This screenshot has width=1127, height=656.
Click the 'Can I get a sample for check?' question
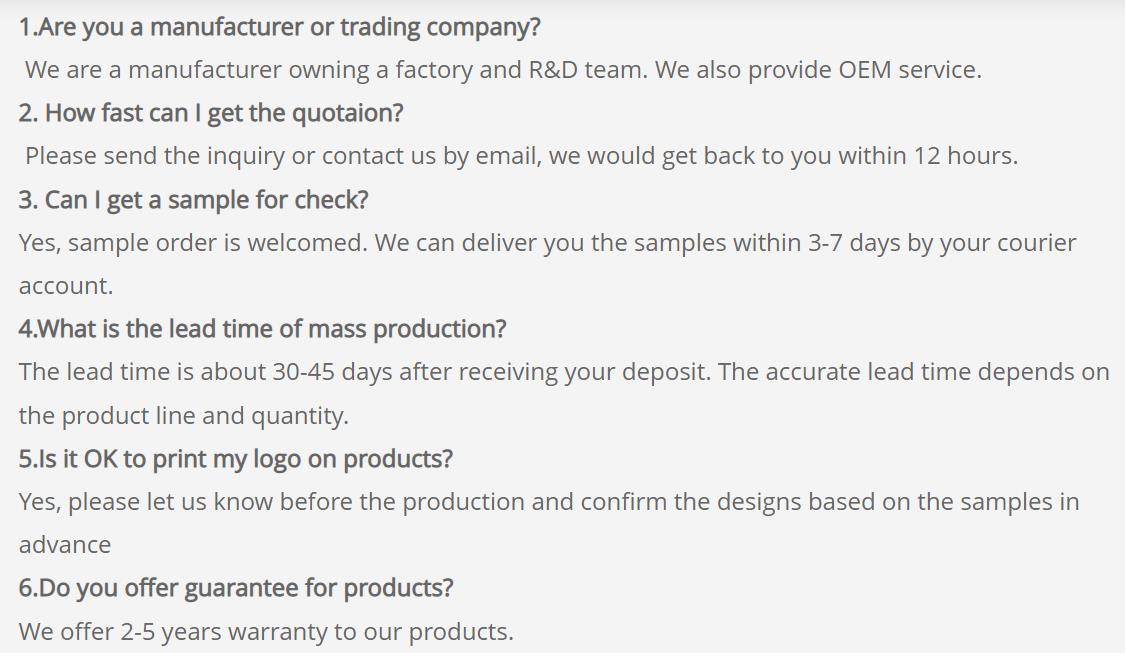coord(193,200)
